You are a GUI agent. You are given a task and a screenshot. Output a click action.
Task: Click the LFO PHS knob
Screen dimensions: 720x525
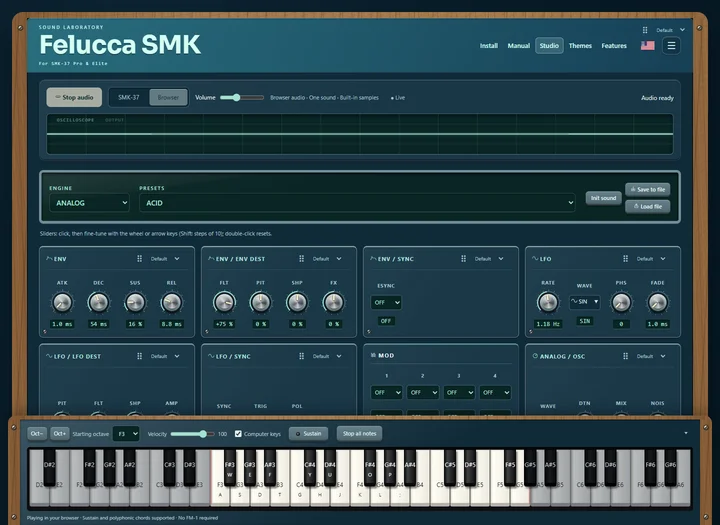[x=621, y=302]
